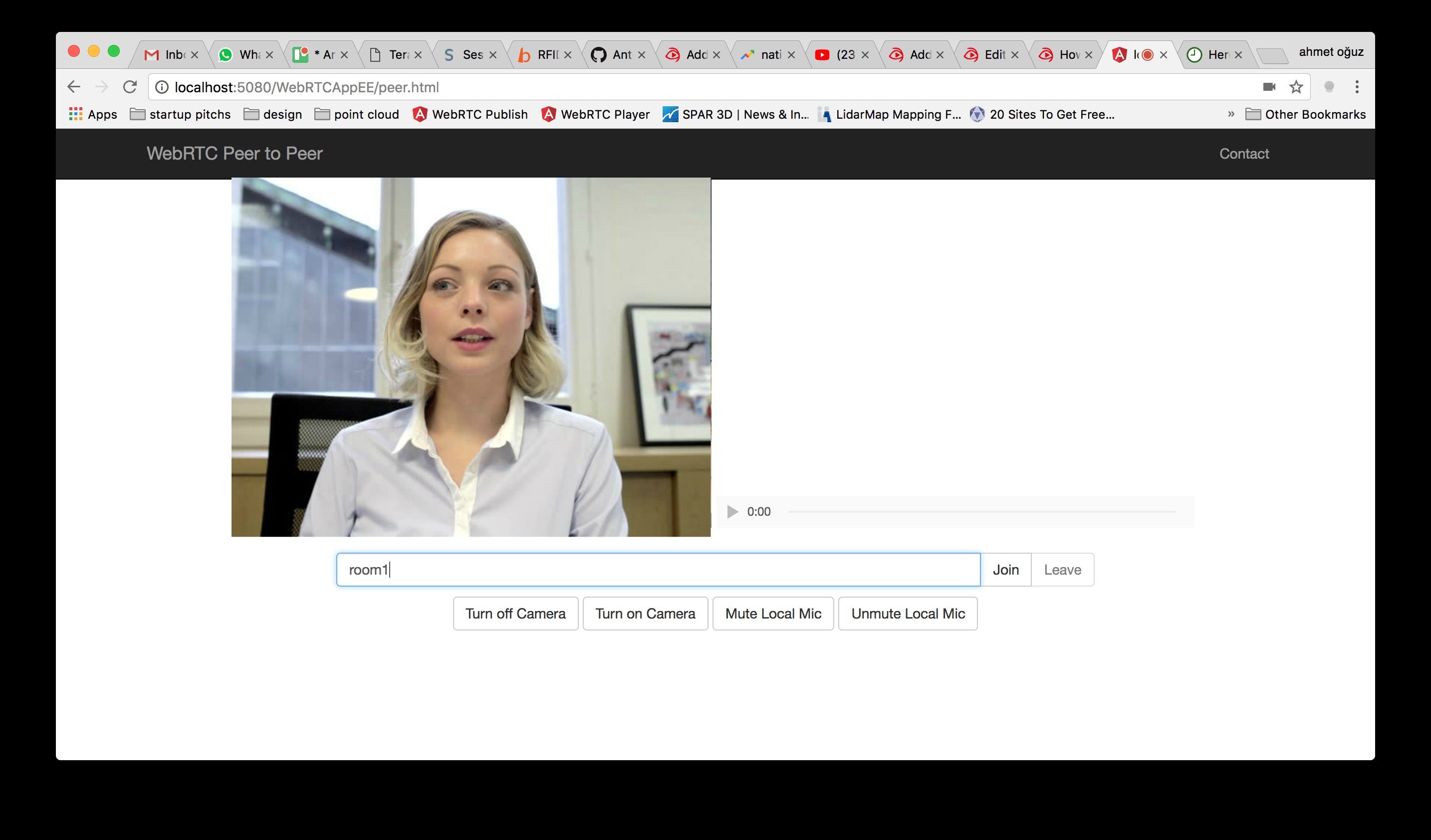Bookmark page with the star icon
Screen dimensions: 1431x840
click(x=1296, y=87)
